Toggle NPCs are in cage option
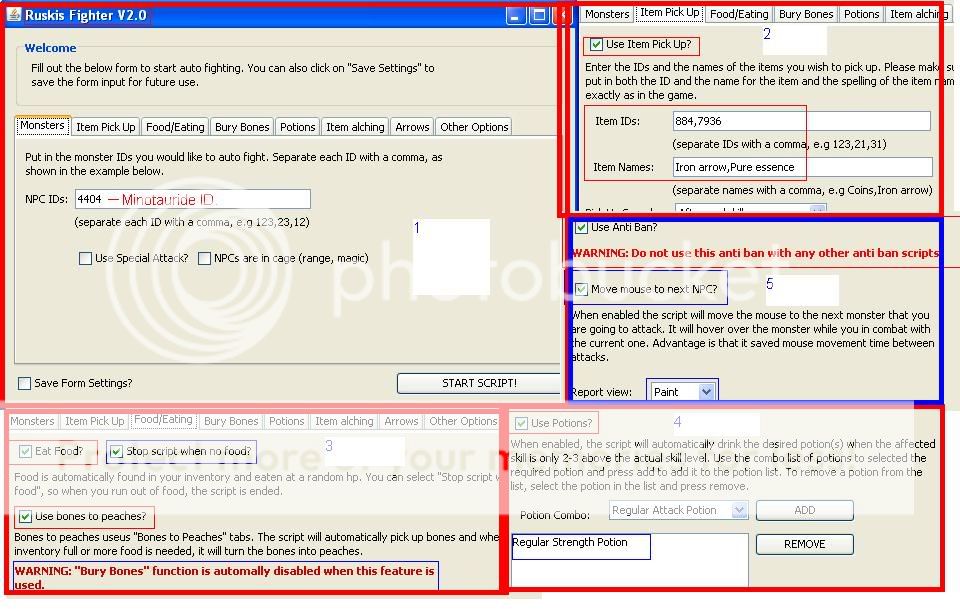 (205, 259)
